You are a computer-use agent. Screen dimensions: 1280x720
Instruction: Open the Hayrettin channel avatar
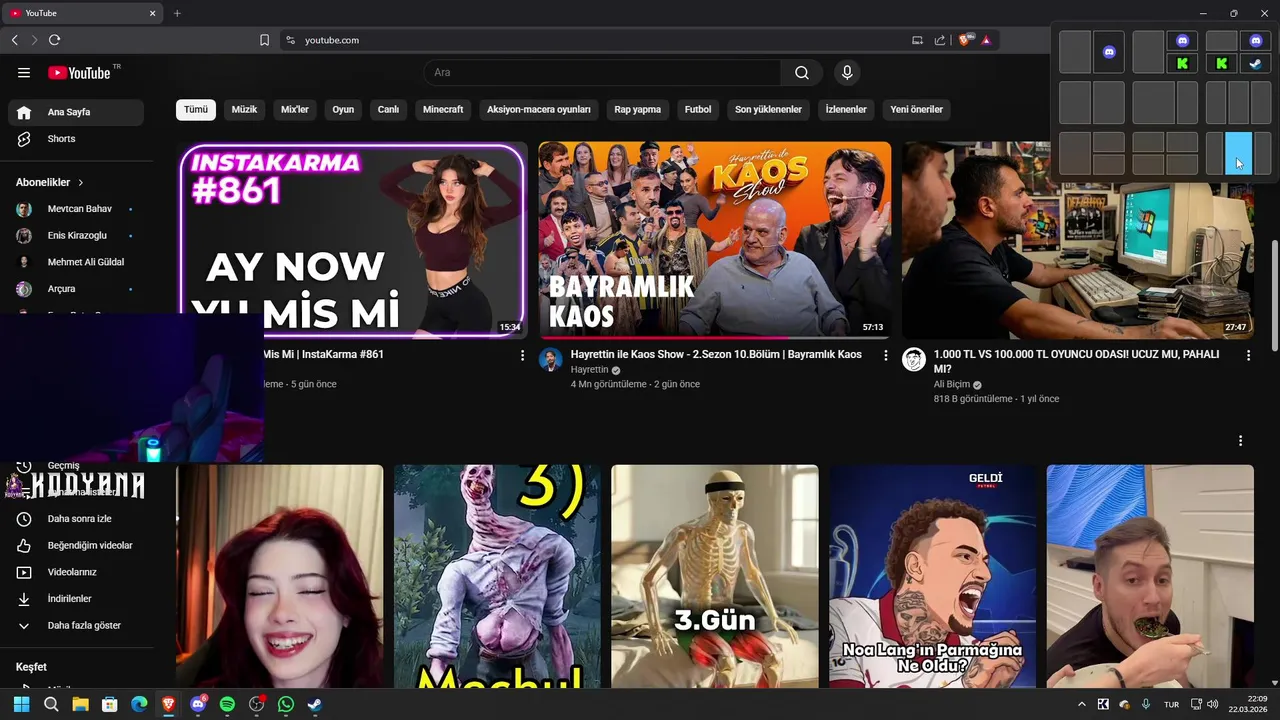coord(551,360)
